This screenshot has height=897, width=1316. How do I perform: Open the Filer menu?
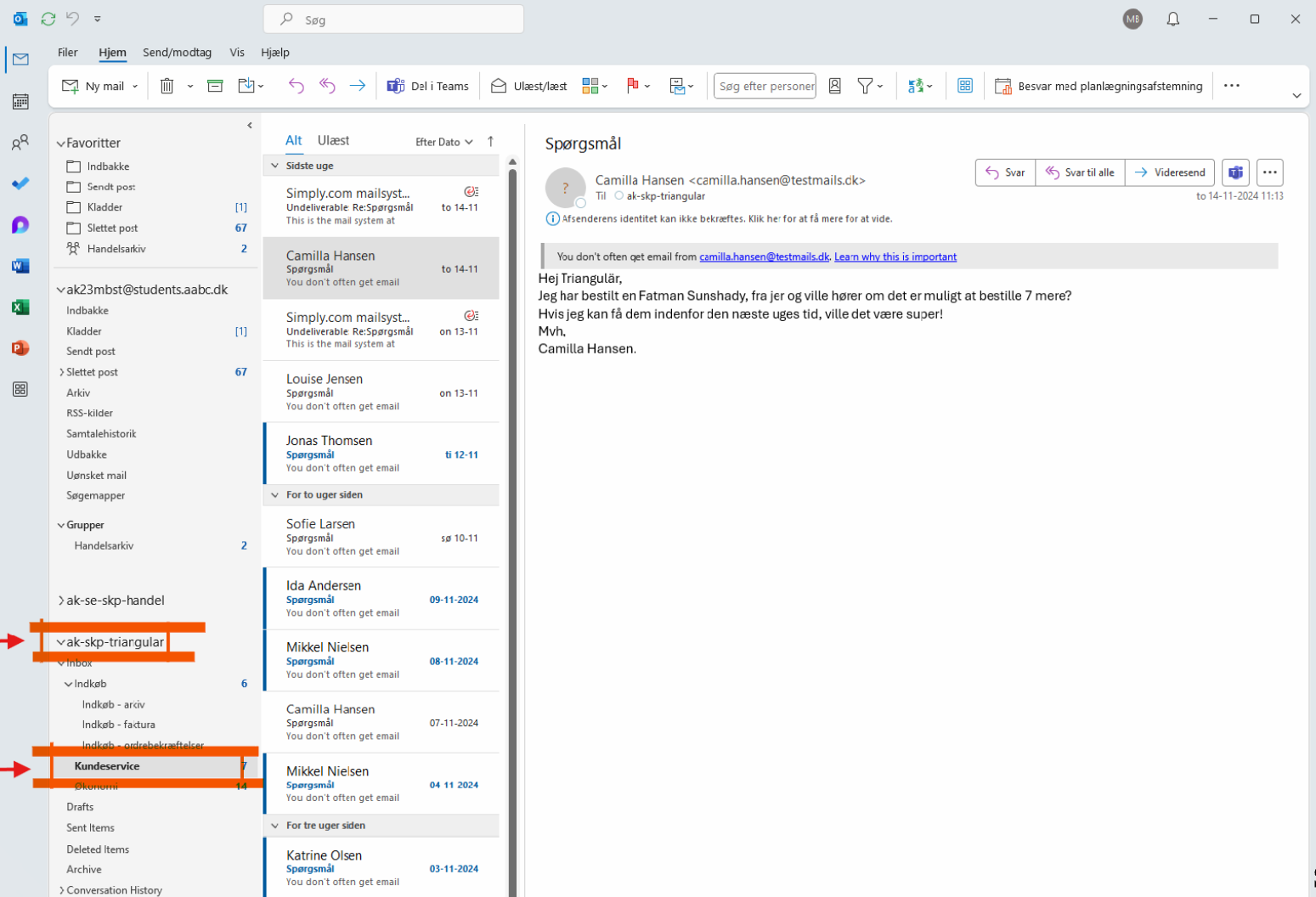tap(67, 53)
